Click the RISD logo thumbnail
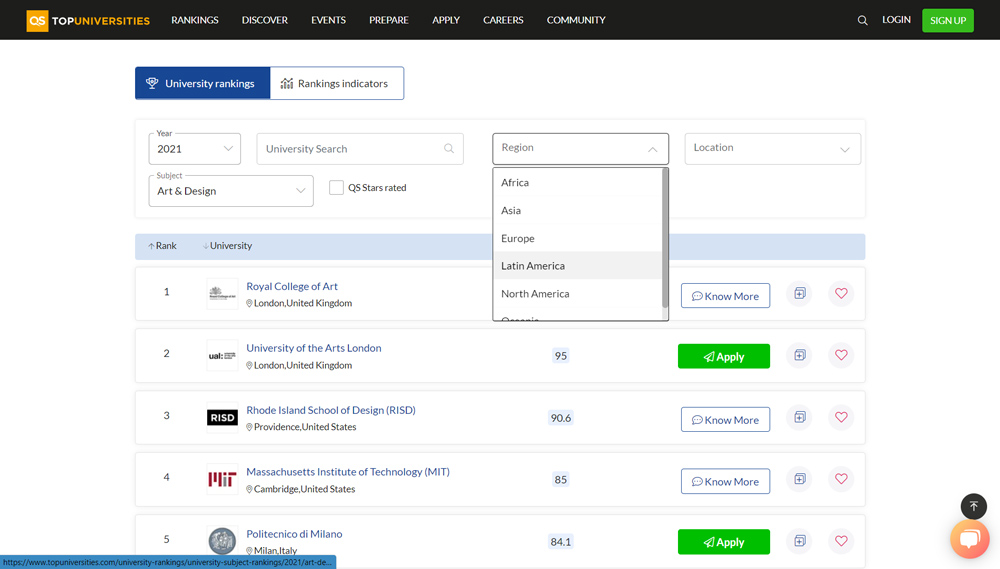This screenshot has width=1000, height=569. [222, 417]
